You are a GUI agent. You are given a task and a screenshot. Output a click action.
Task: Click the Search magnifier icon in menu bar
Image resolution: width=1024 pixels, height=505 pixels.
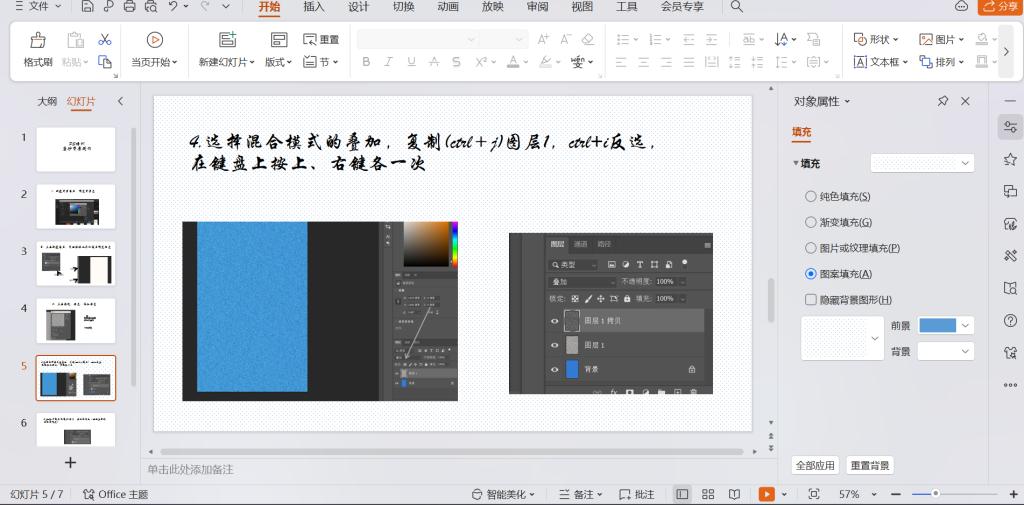click(737, 7)
